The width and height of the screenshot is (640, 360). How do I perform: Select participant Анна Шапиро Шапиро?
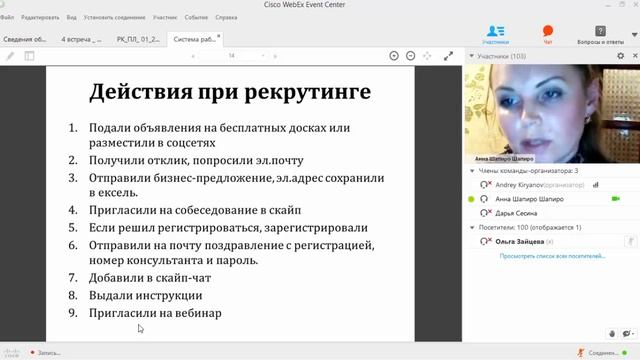[529, 199]
